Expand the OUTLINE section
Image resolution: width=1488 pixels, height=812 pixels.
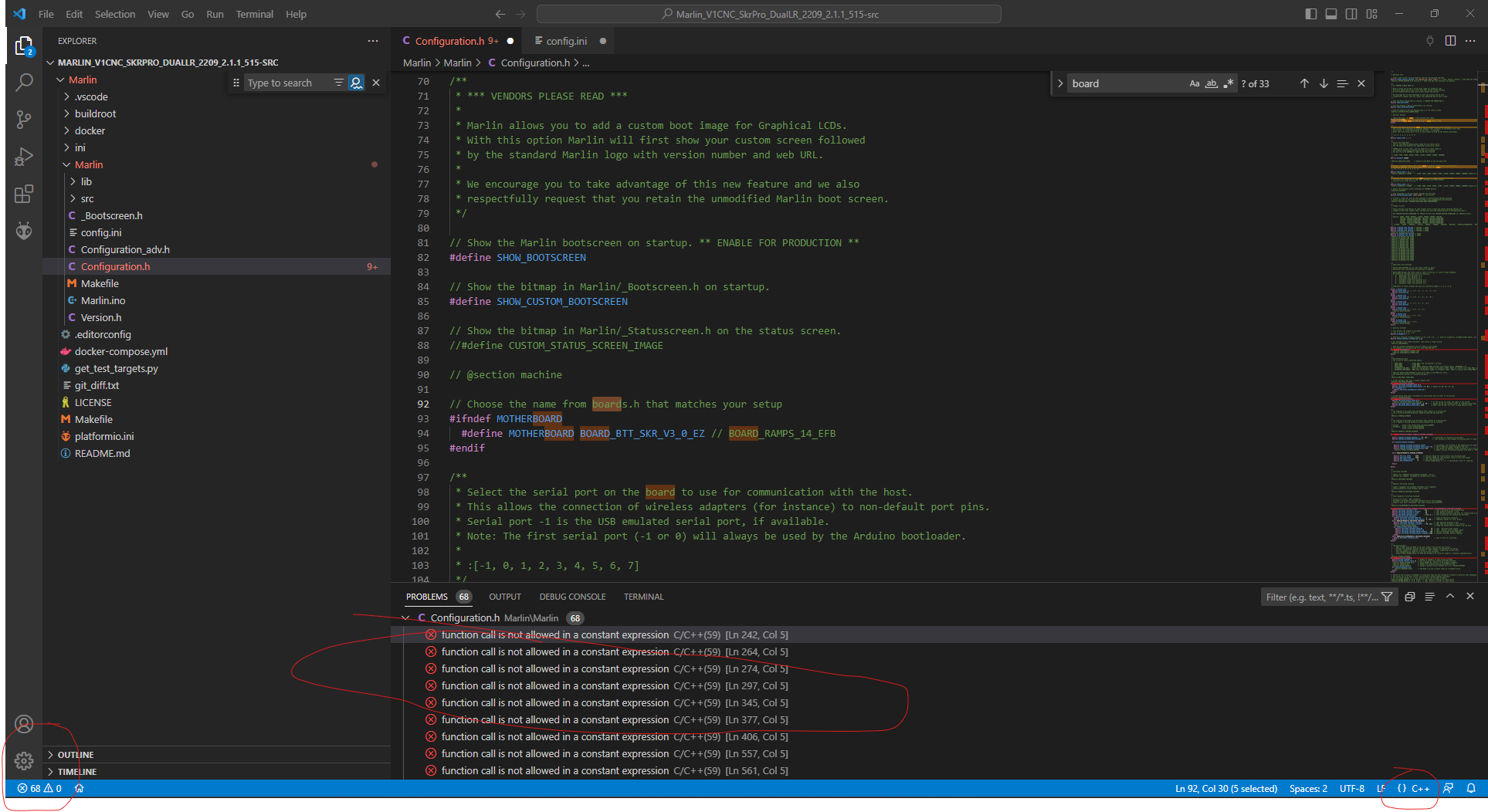point(76,755)
